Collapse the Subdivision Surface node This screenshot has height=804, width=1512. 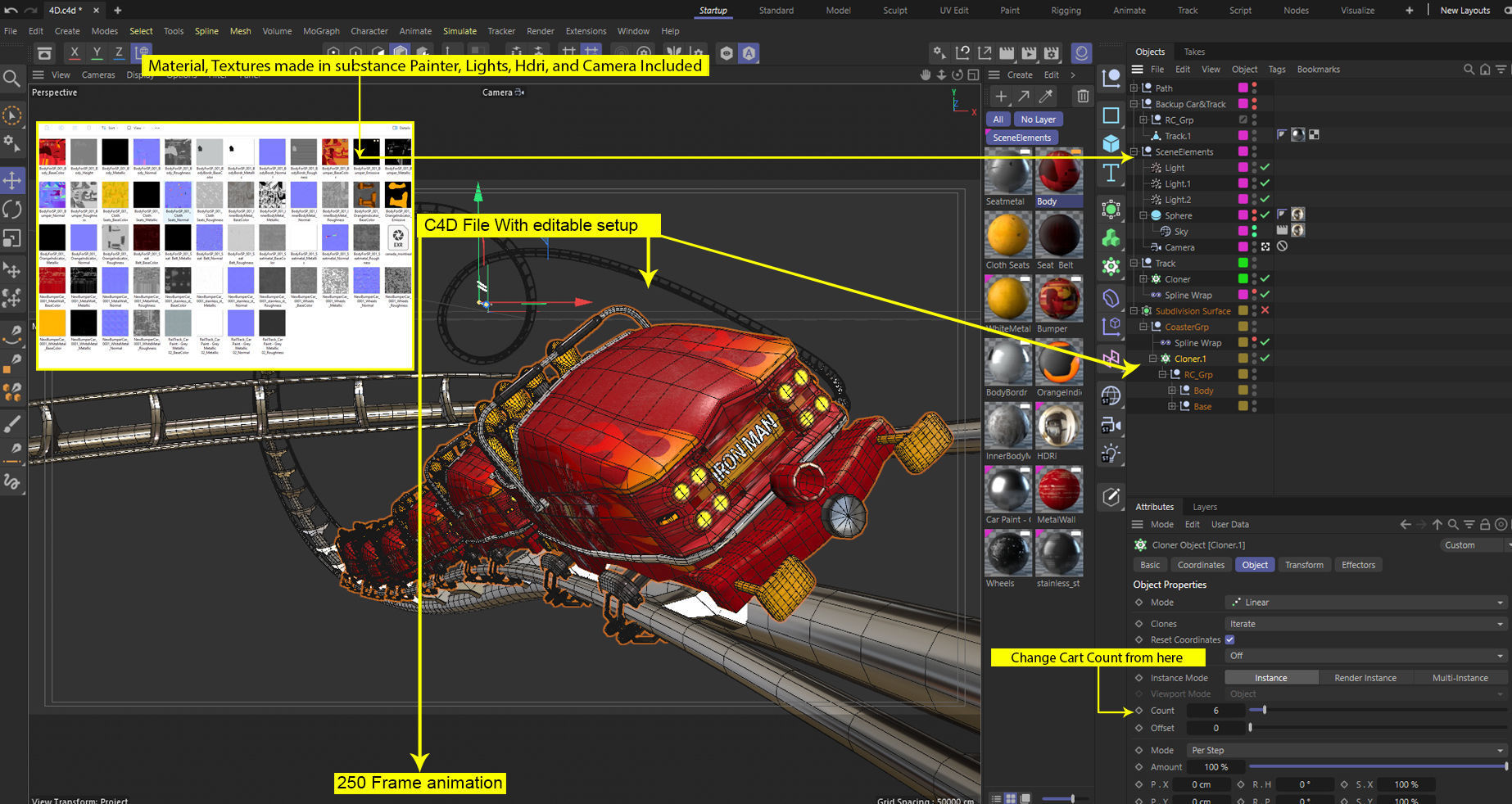point(1134,310)
